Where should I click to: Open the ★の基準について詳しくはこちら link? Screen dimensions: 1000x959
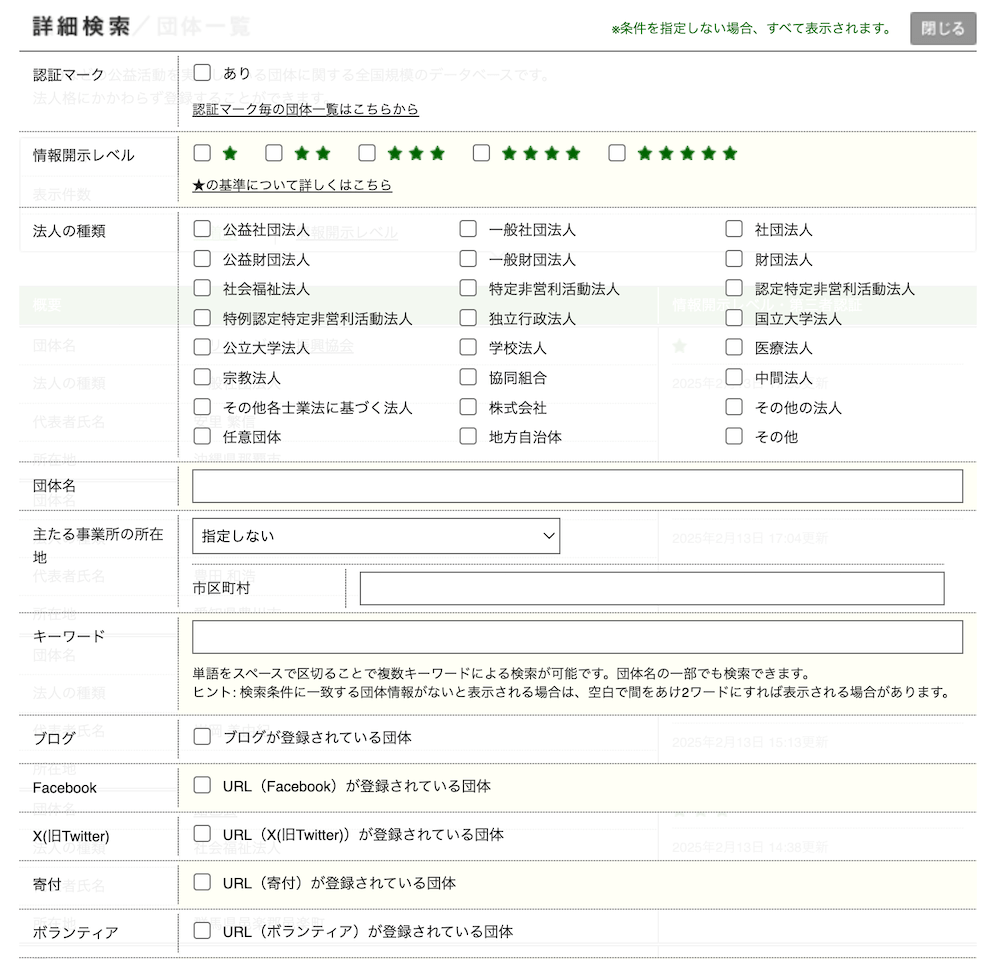click(x=292, y=185)
